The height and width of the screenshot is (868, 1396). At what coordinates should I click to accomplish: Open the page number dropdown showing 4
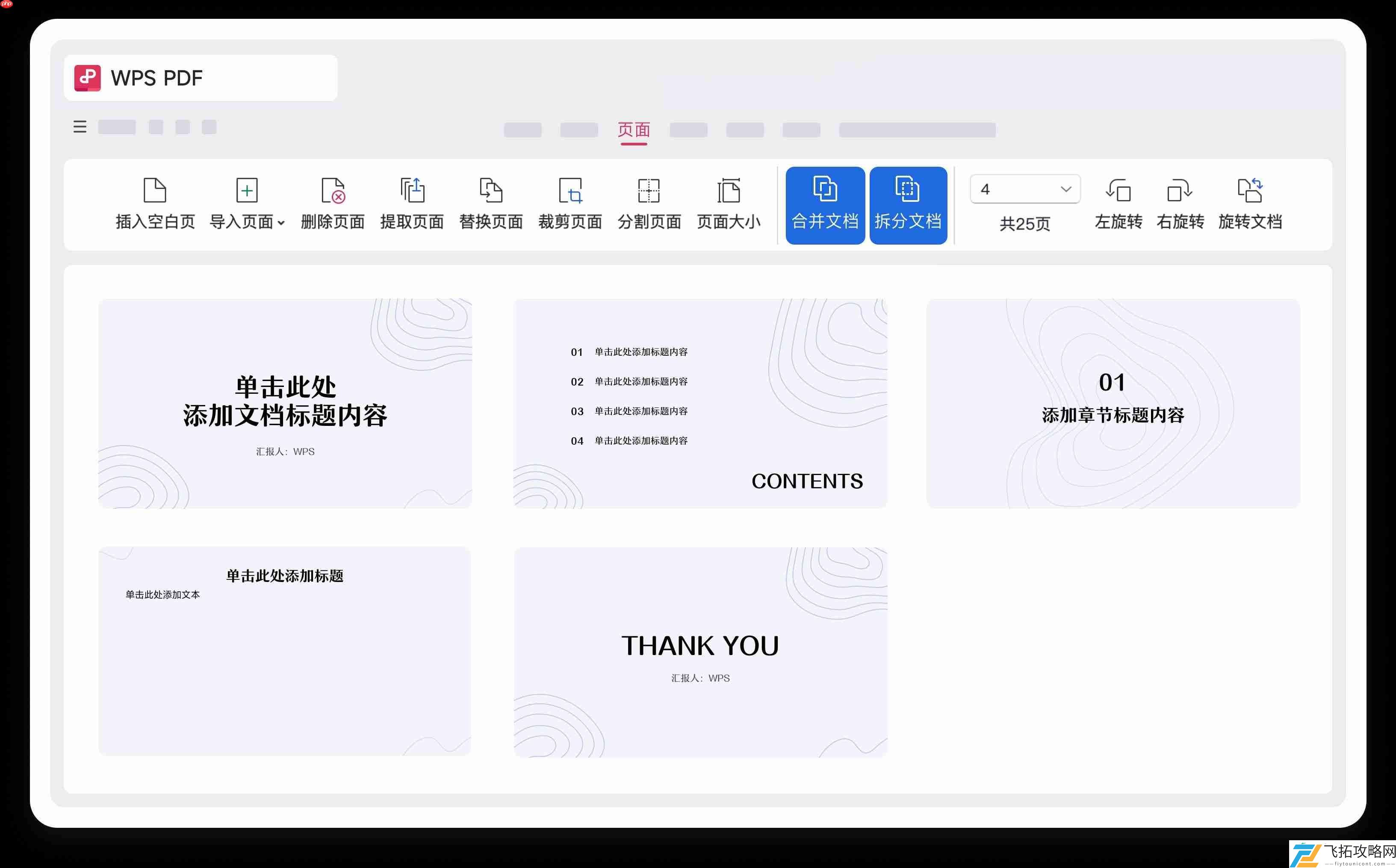point(1024,189)
